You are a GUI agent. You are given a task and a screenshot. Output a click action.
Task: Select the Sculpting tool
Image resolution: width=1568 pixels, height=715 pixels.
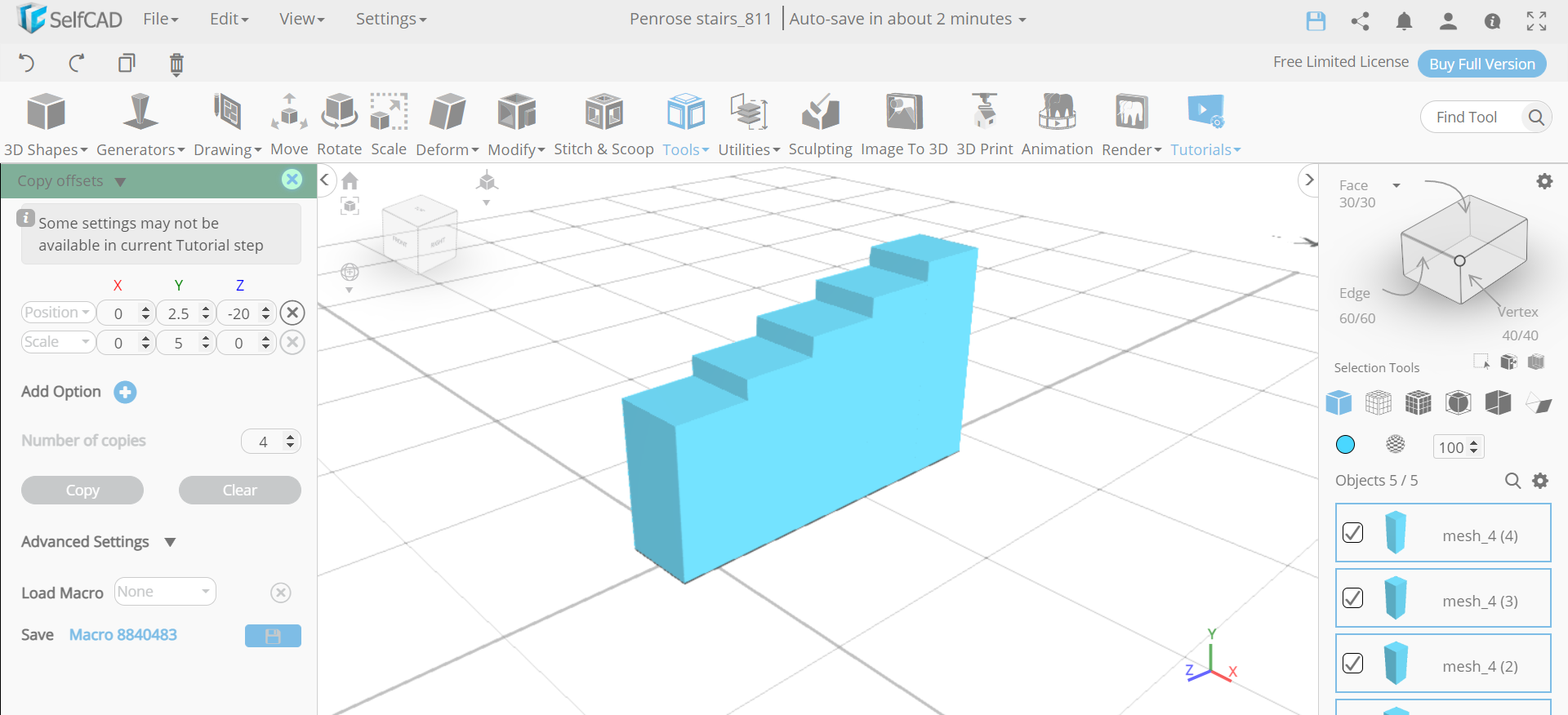[x=820, y=125]
